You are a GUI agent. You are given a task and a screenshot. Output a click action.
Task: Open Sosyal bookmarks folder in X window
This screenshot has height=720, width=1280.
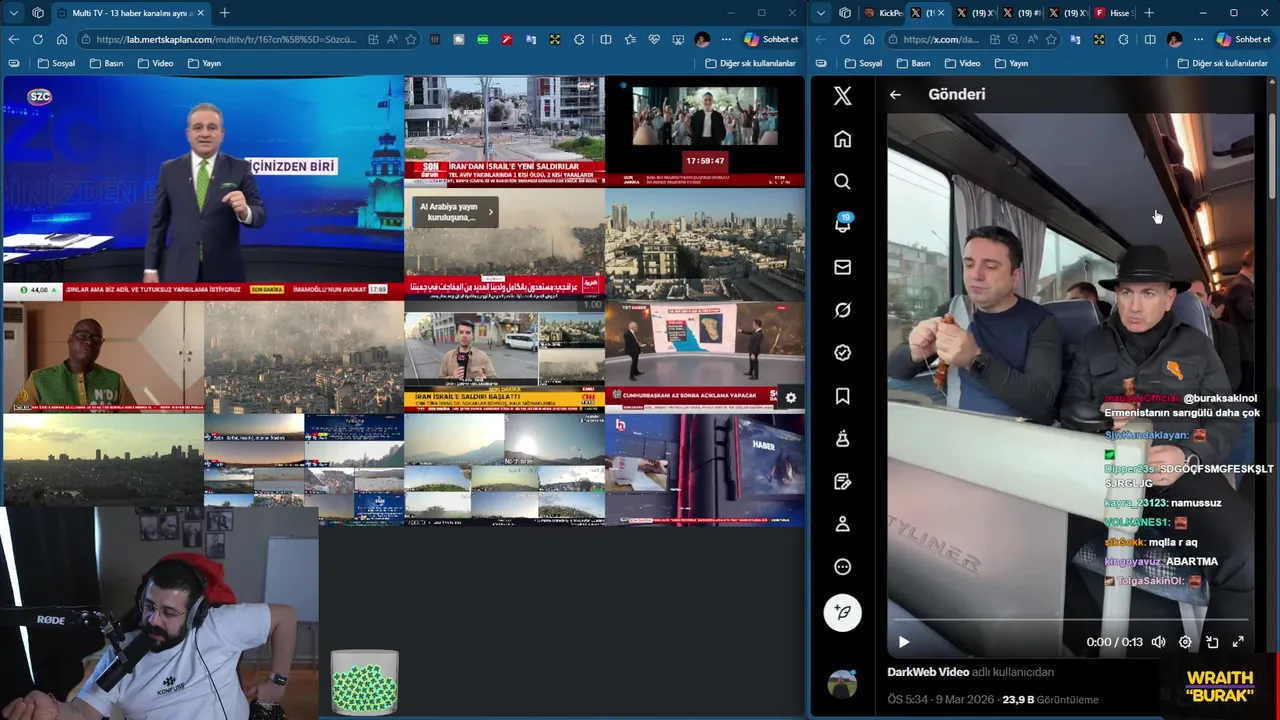[863, 63]
